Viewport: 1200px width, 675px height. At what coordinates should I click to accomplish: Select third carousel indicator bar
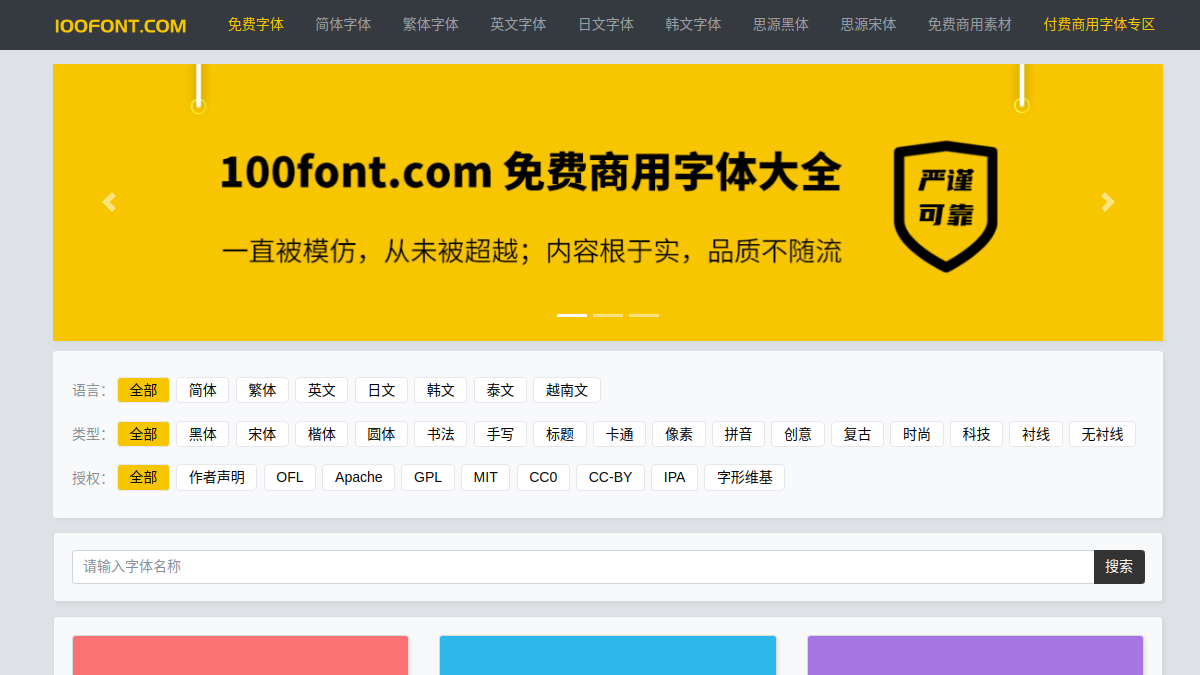[644, 315]
